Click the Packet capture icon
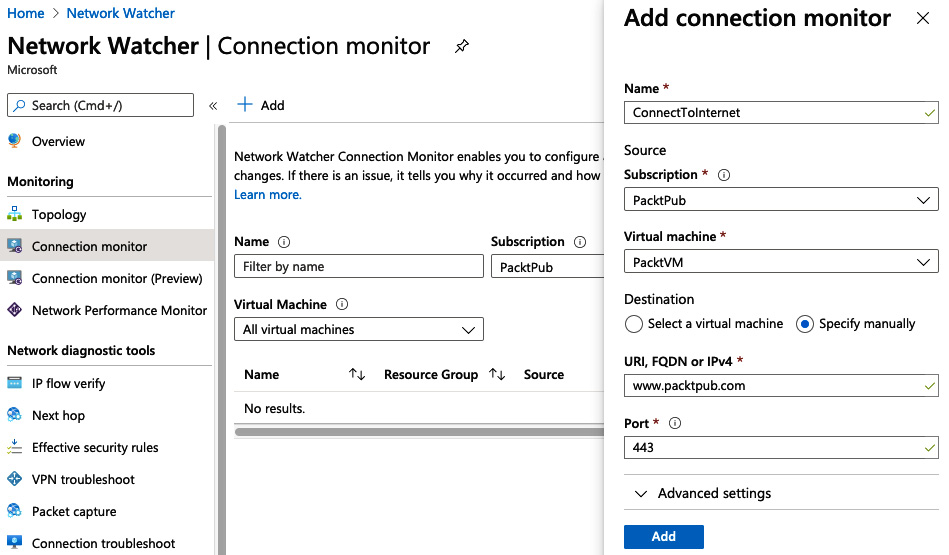949x555 pixels. [15, 511]
